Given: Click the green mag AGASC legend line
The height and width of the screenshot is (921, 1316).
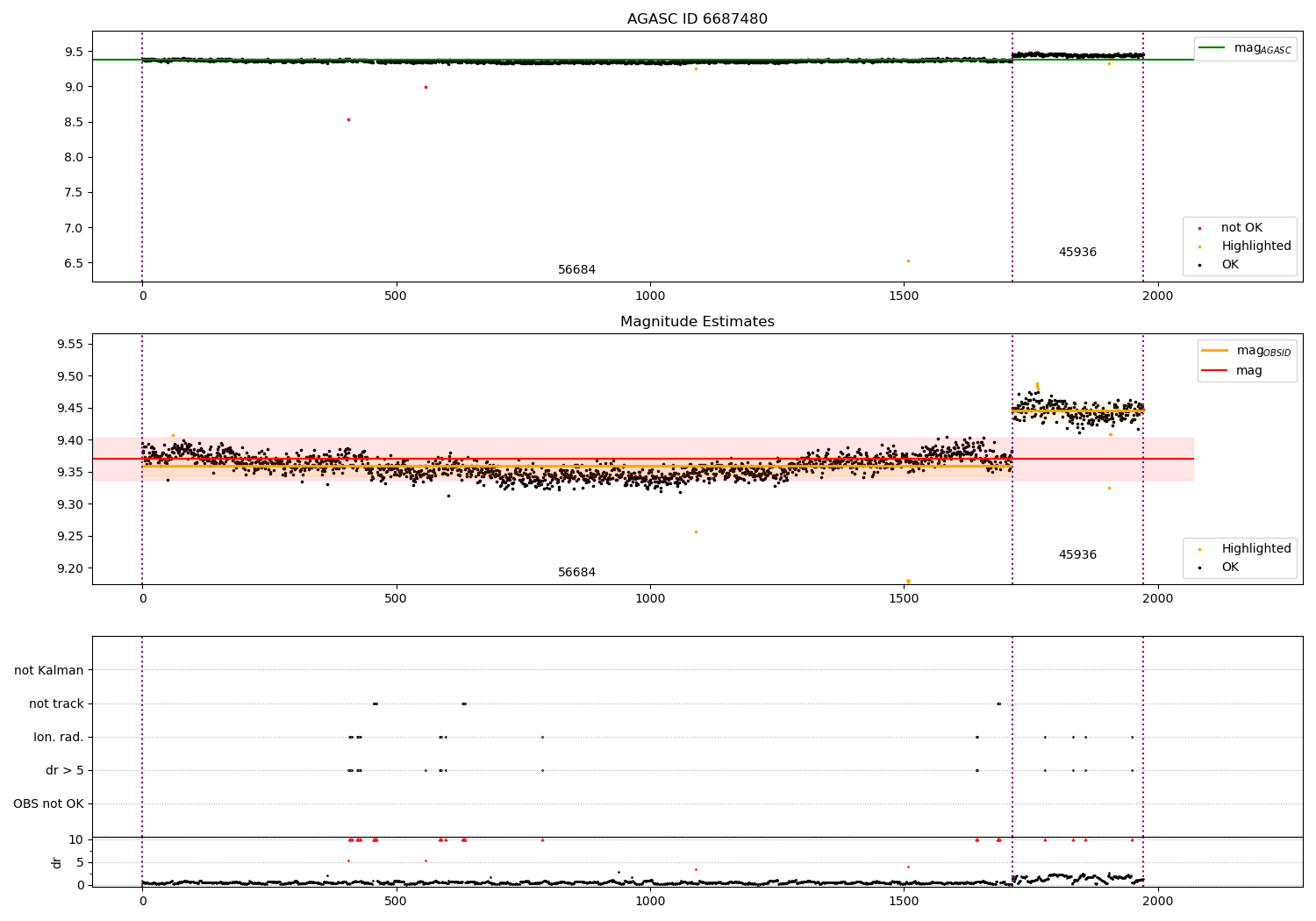Looking at the screenshot, I should 1213,48.
